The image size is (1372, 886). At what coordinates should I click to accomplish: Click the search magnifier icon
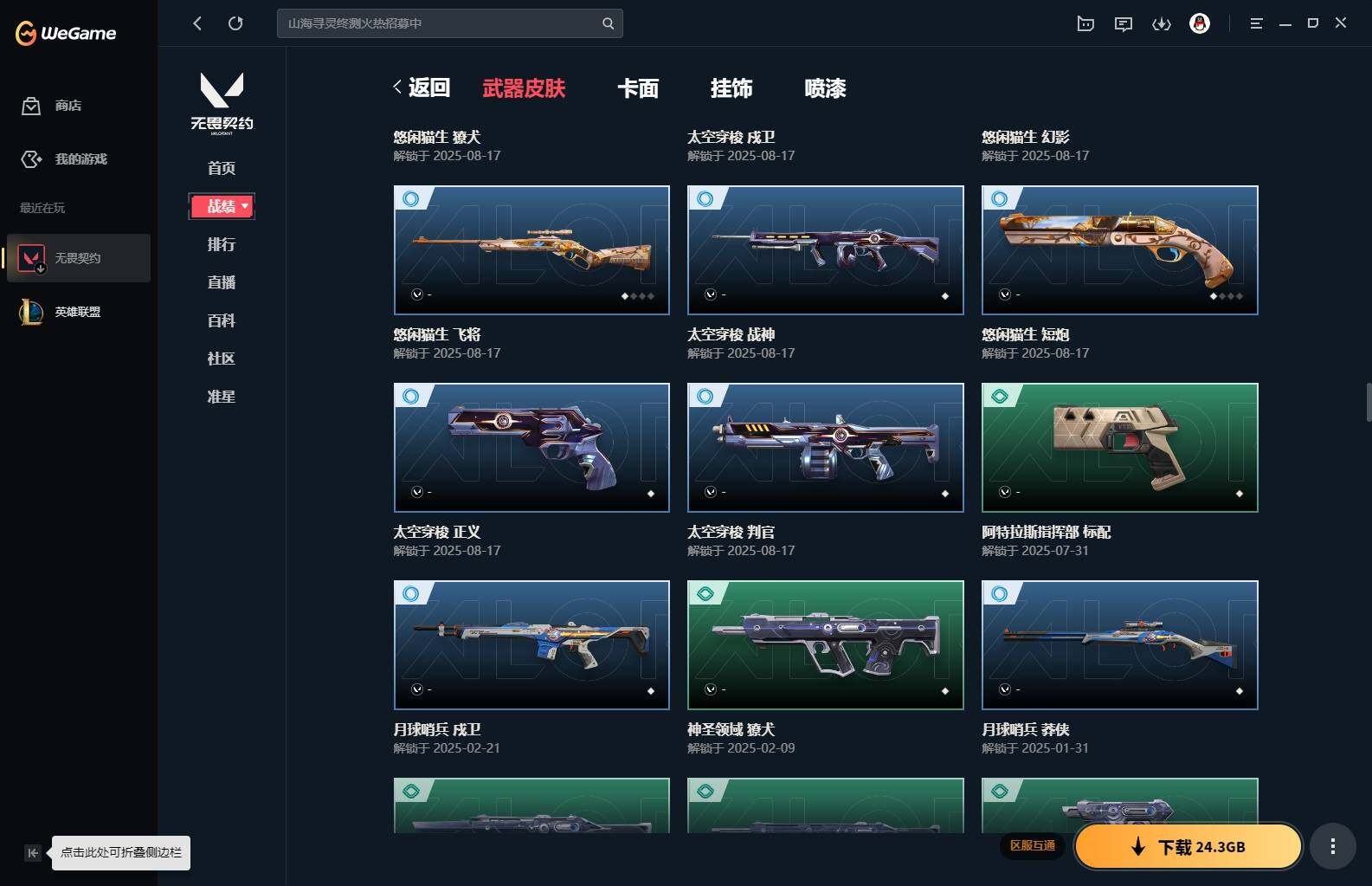[608, 23]
